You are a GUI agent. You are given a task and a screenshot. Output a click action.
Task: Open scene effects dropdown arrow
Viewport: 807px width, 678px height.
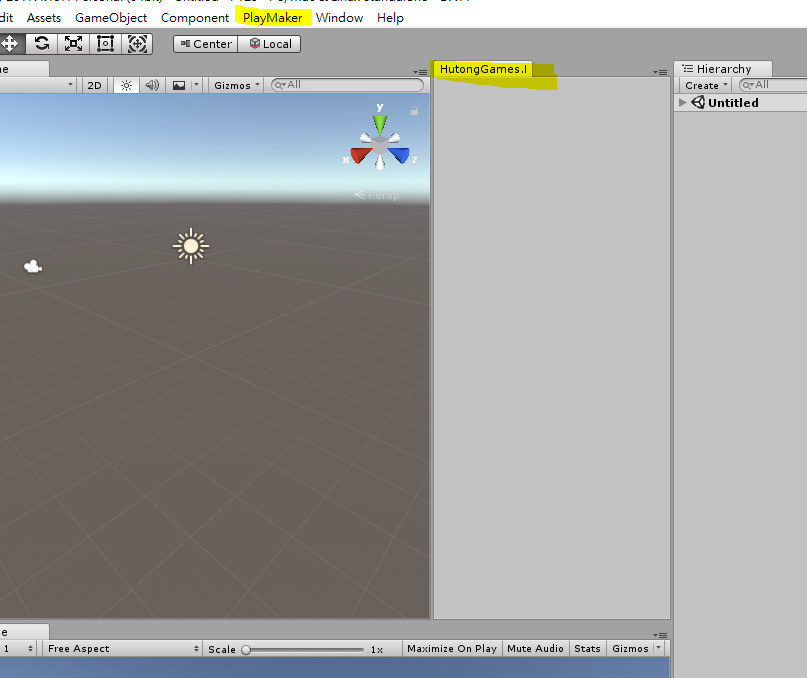pos(196,85)
